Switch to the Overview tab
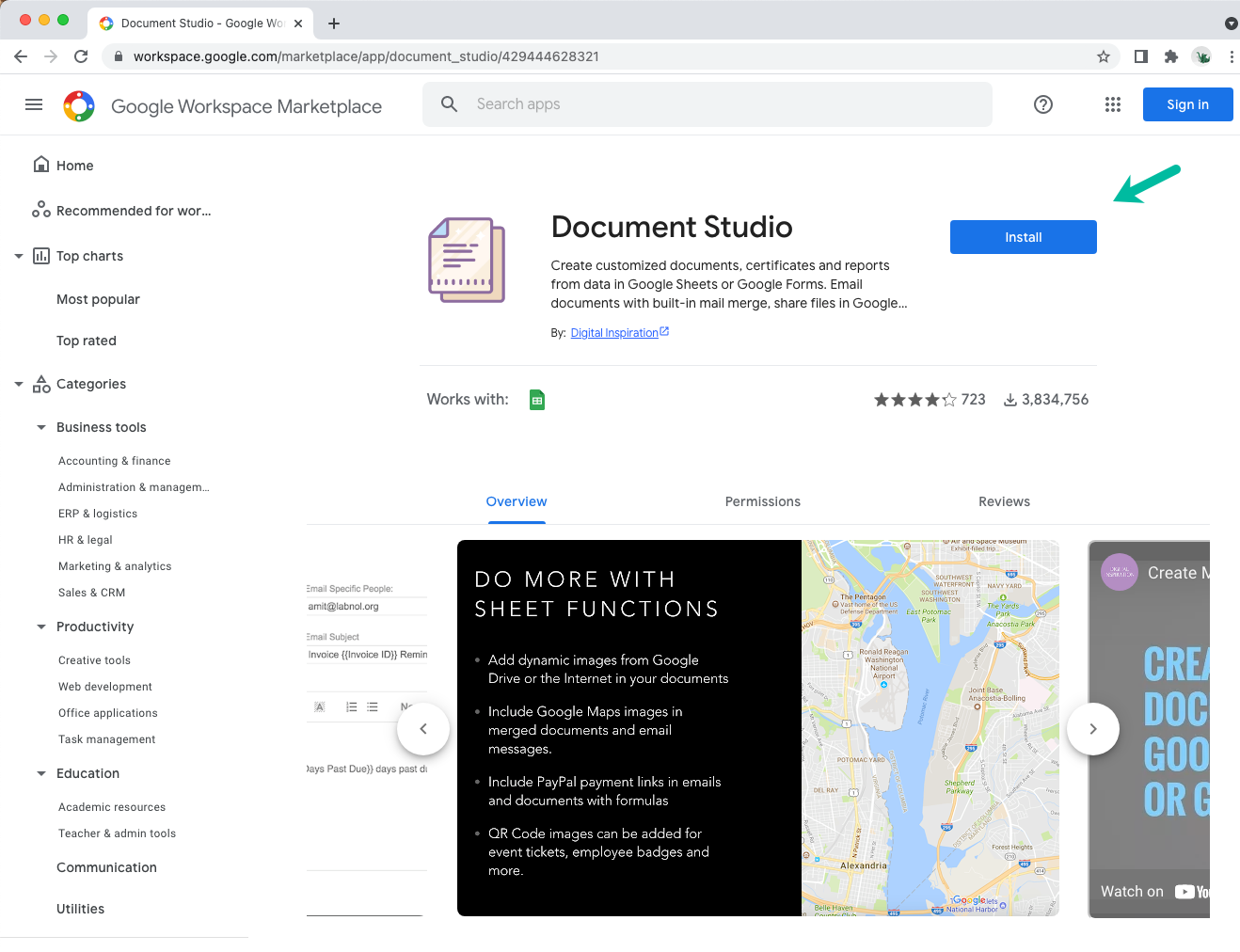 (517, 502)
